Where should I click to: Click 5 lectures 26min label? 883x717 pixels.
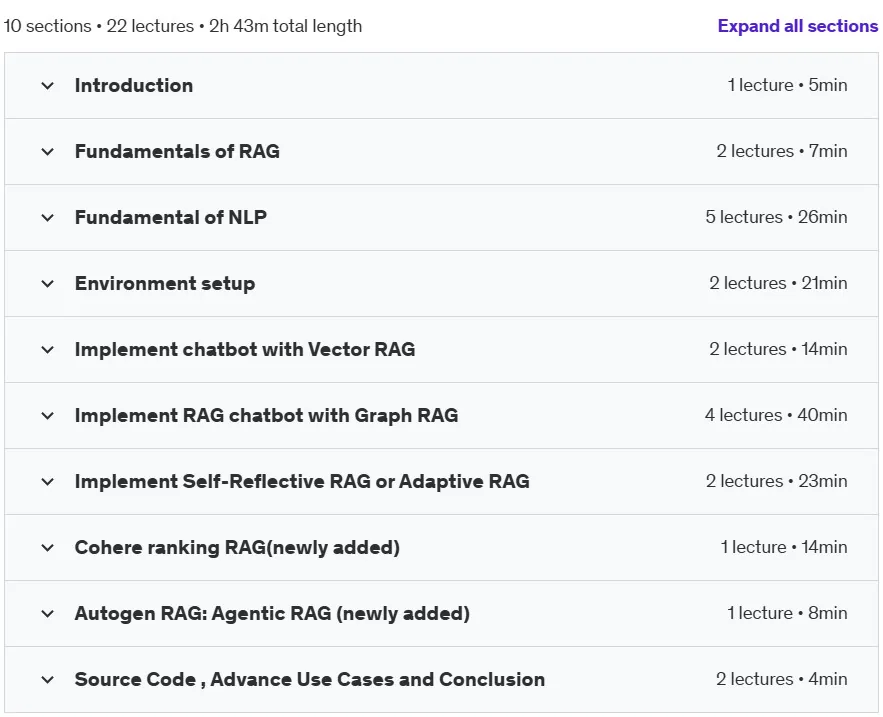(777, 217)
